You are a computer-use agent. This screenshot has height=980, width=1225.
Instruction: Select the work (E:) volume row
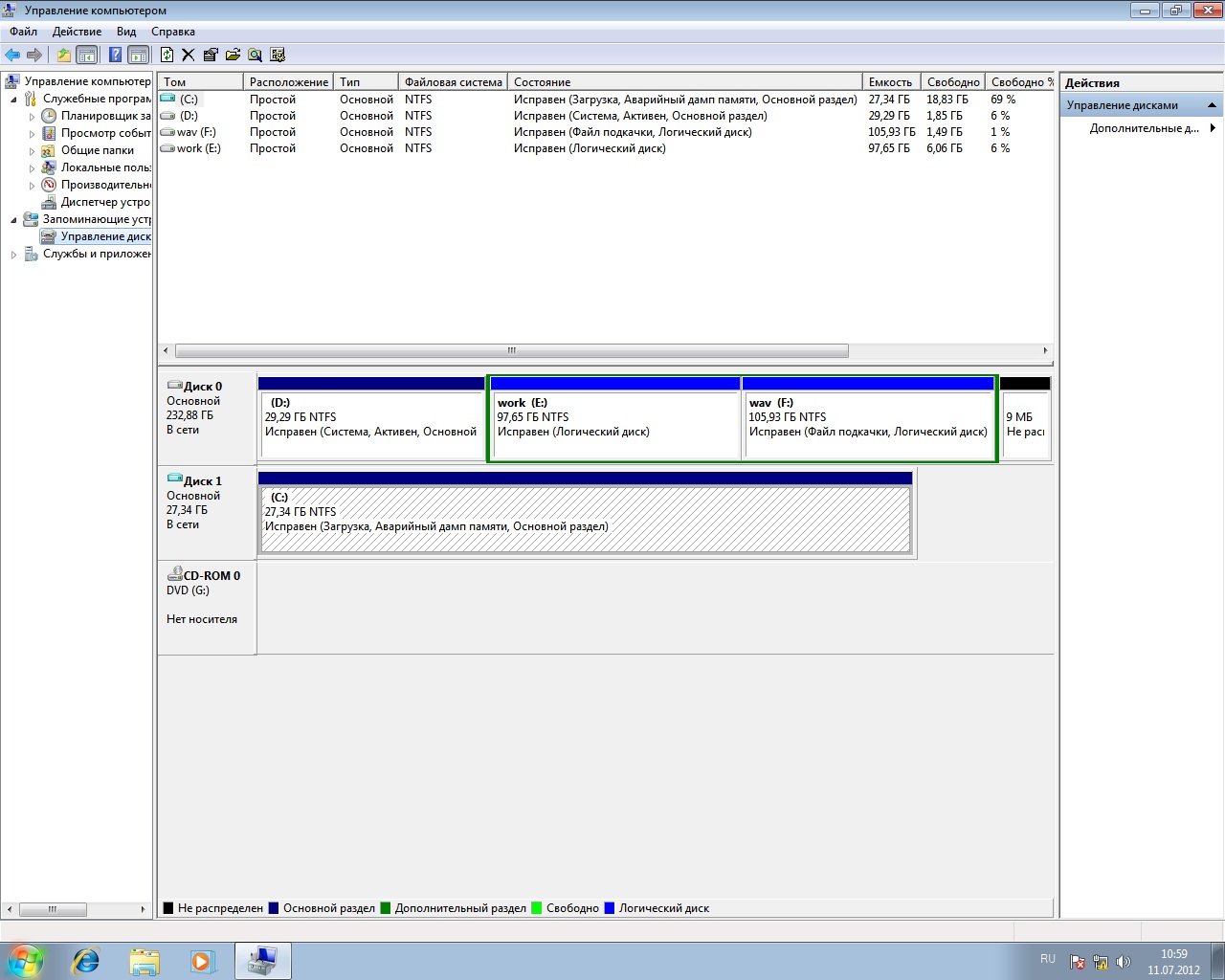(x=605, y=148)
